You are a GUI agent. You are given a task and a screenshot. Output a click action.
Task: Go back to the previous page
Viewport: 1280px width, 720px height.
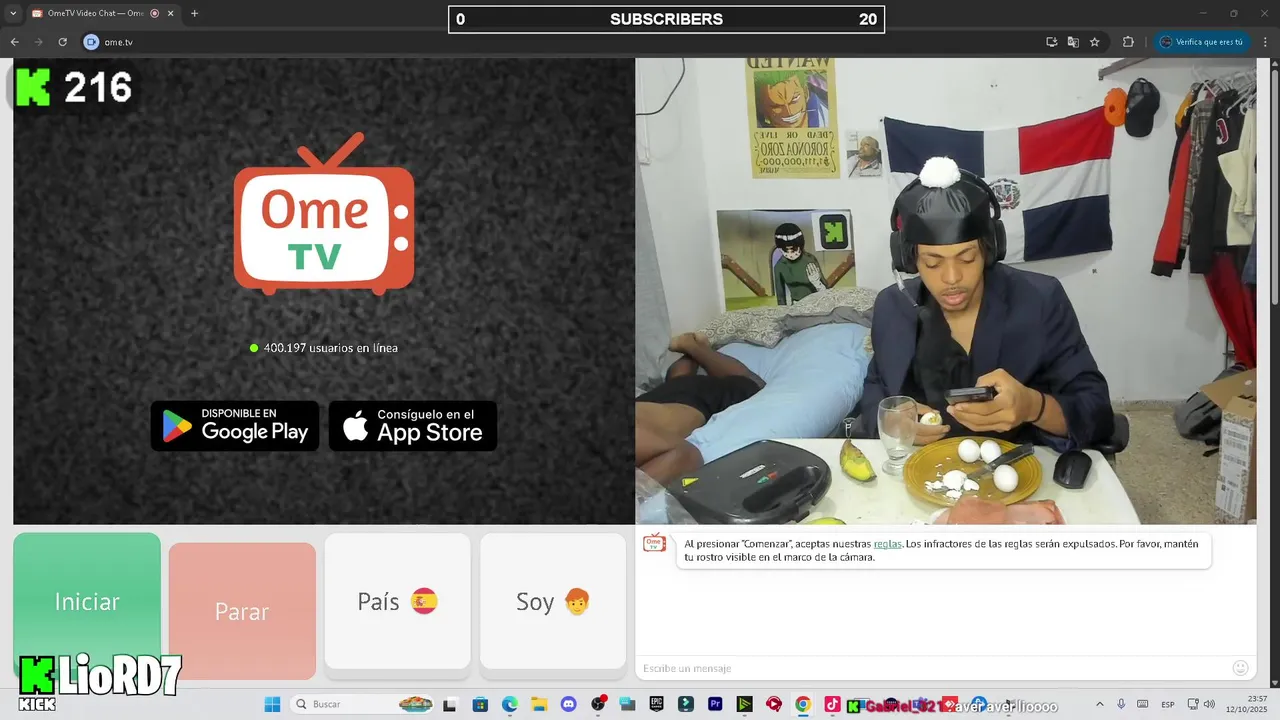14,42
